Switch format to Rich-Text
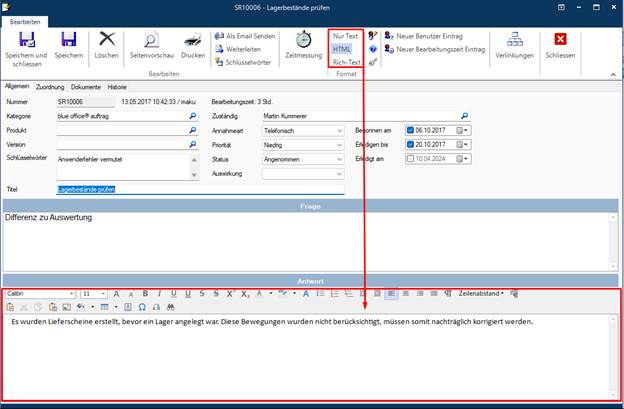The height and width of the screenshot is (409, 624). click(x=346, y=62)
